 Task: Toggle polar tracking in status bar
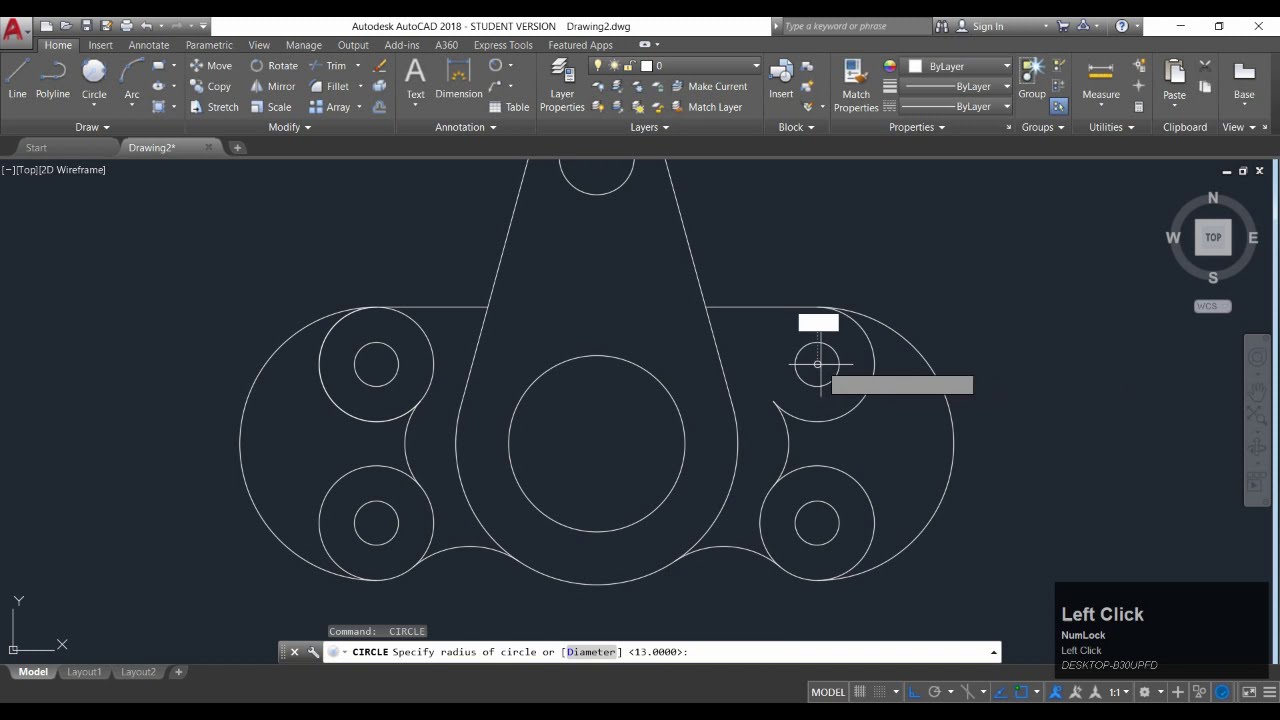click(934, 692)
